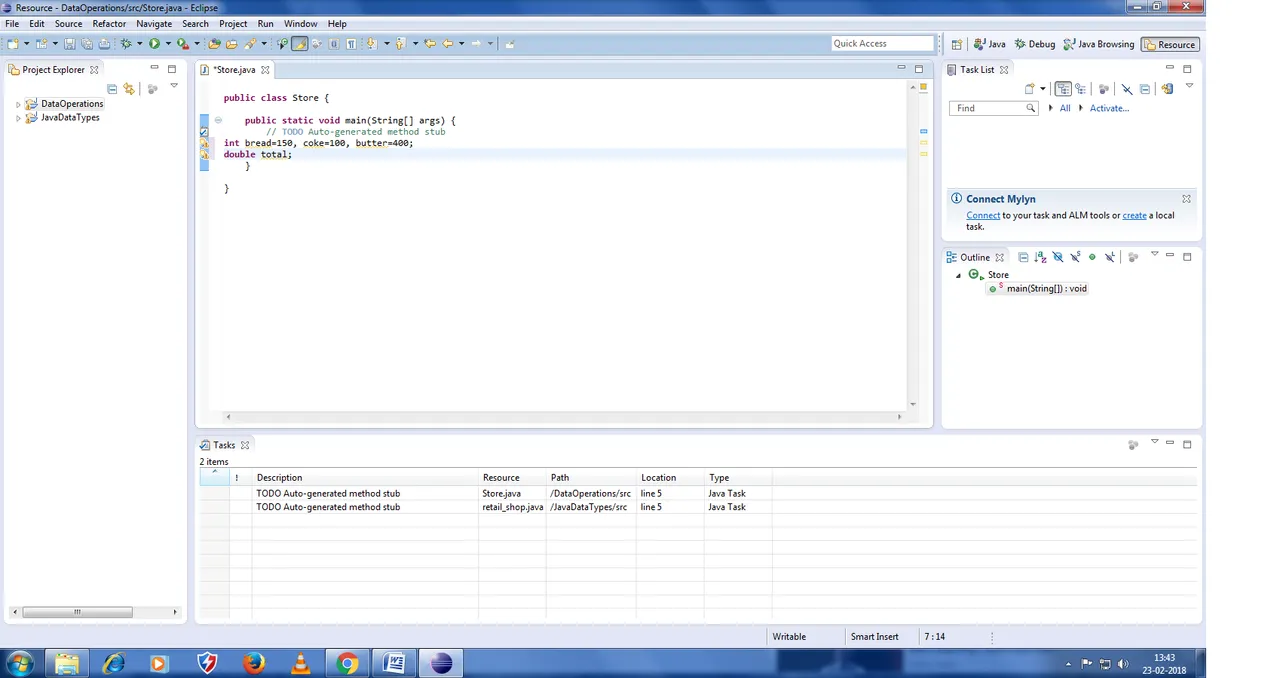Select main(String[]) : void in Outline
Image resolution: width=1280 pixels, height=678 pixels.
[x=1038, y=289]
